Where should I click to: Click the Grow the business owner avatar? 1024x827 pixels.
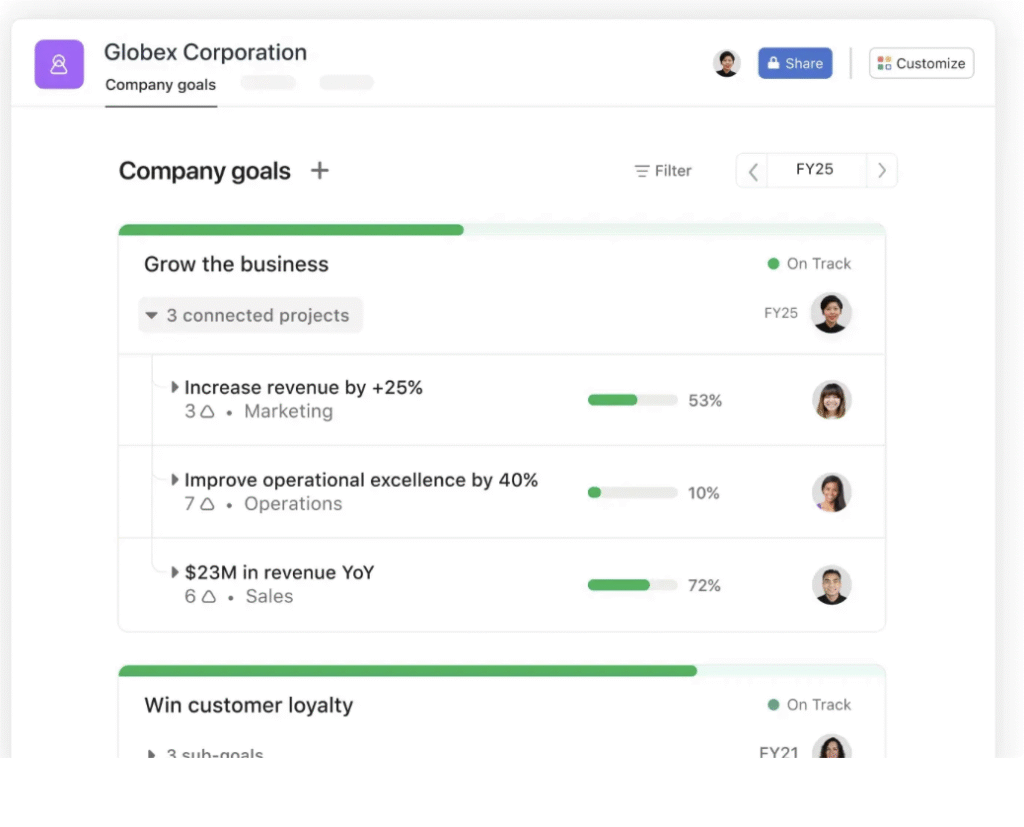pyautogui.click(x=831, y=313)
